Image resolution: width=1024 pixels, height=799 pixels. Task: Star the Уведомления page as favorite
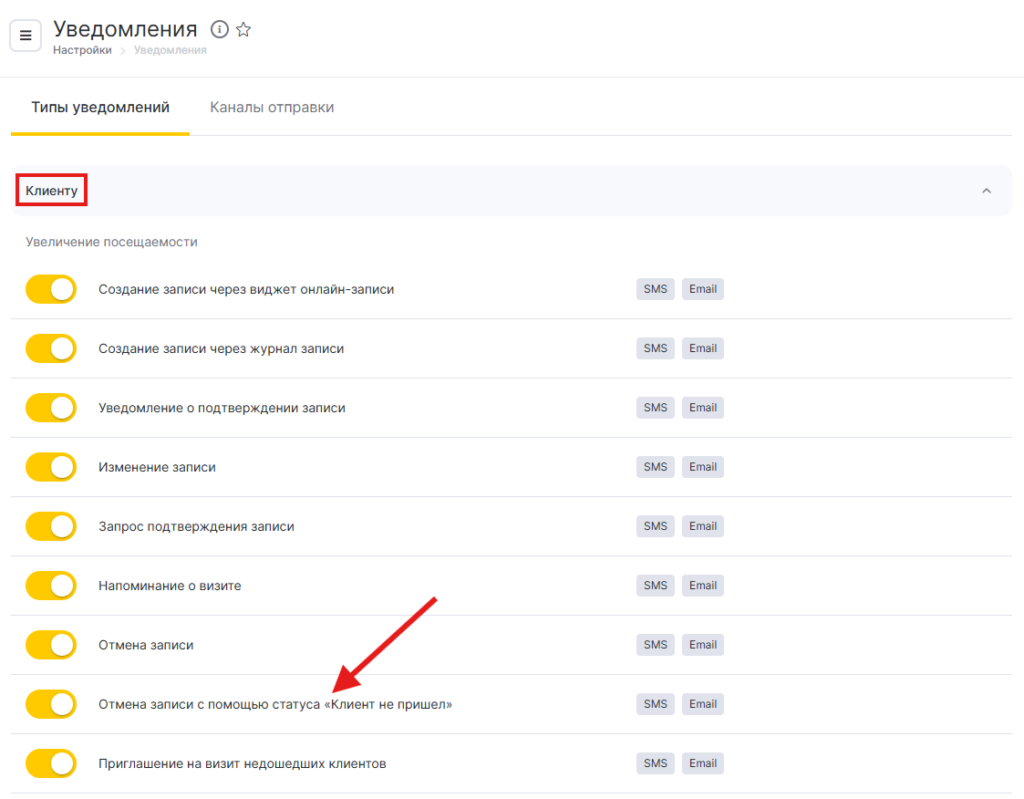[243, 29]
